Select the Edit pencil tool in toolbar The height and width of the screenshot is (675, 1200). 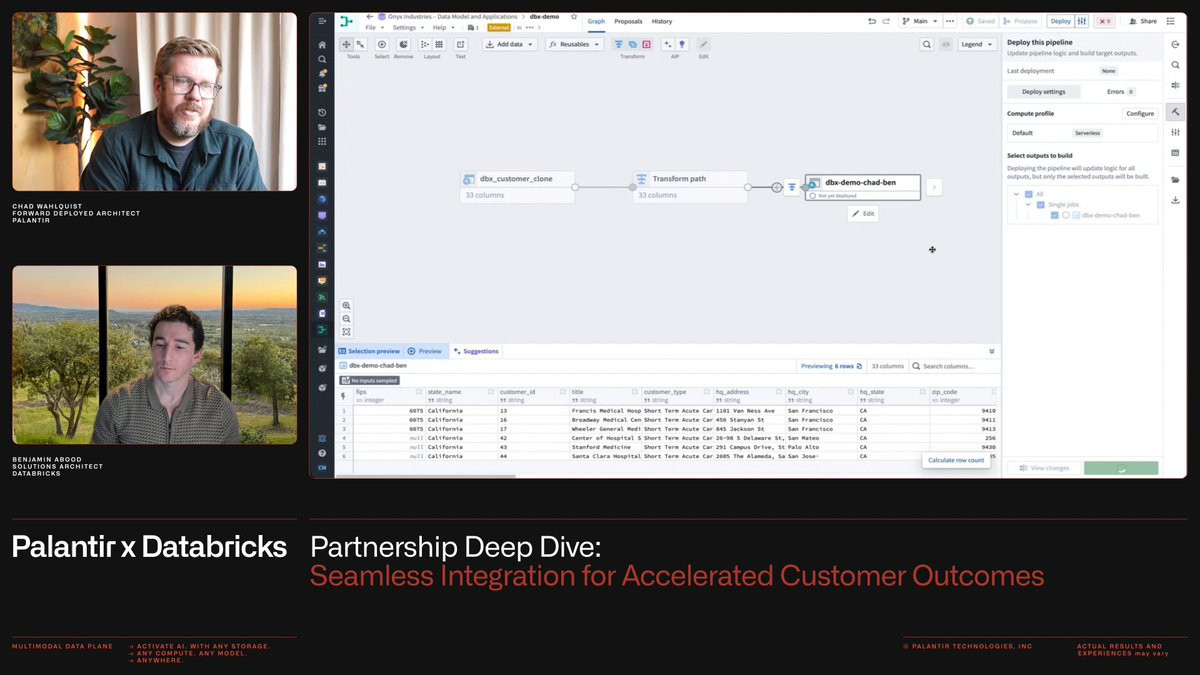703,44
